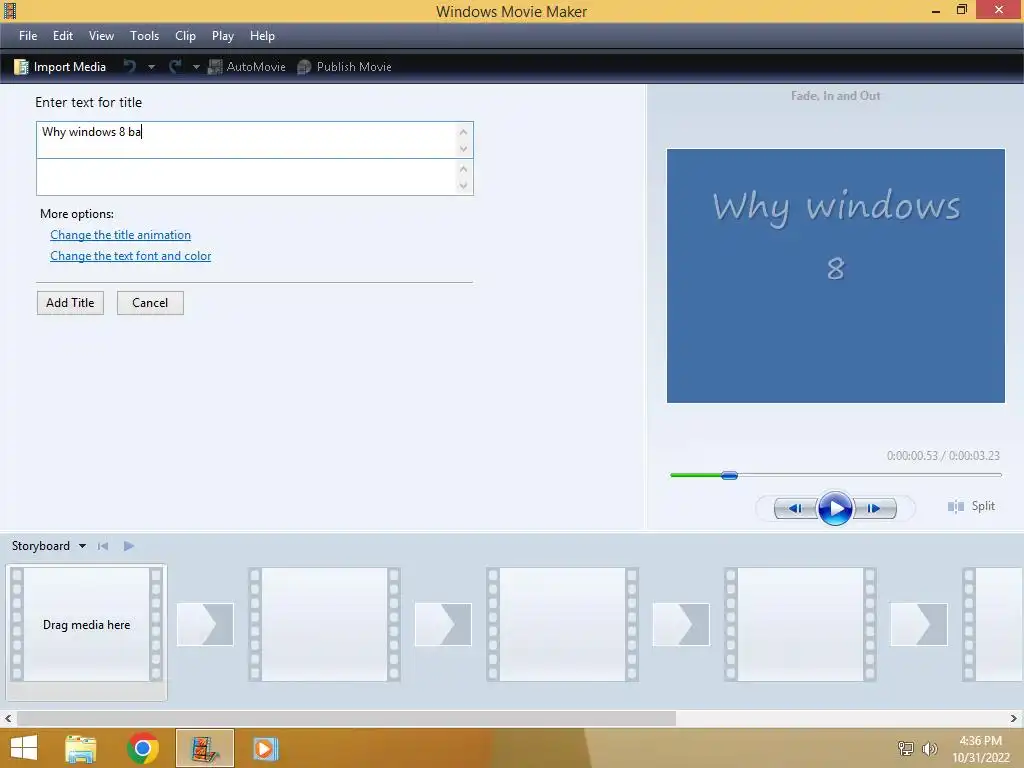Click the Play button in preview monitor
The height and width of the screenshot is (768, 1024).
pos(835,508)
